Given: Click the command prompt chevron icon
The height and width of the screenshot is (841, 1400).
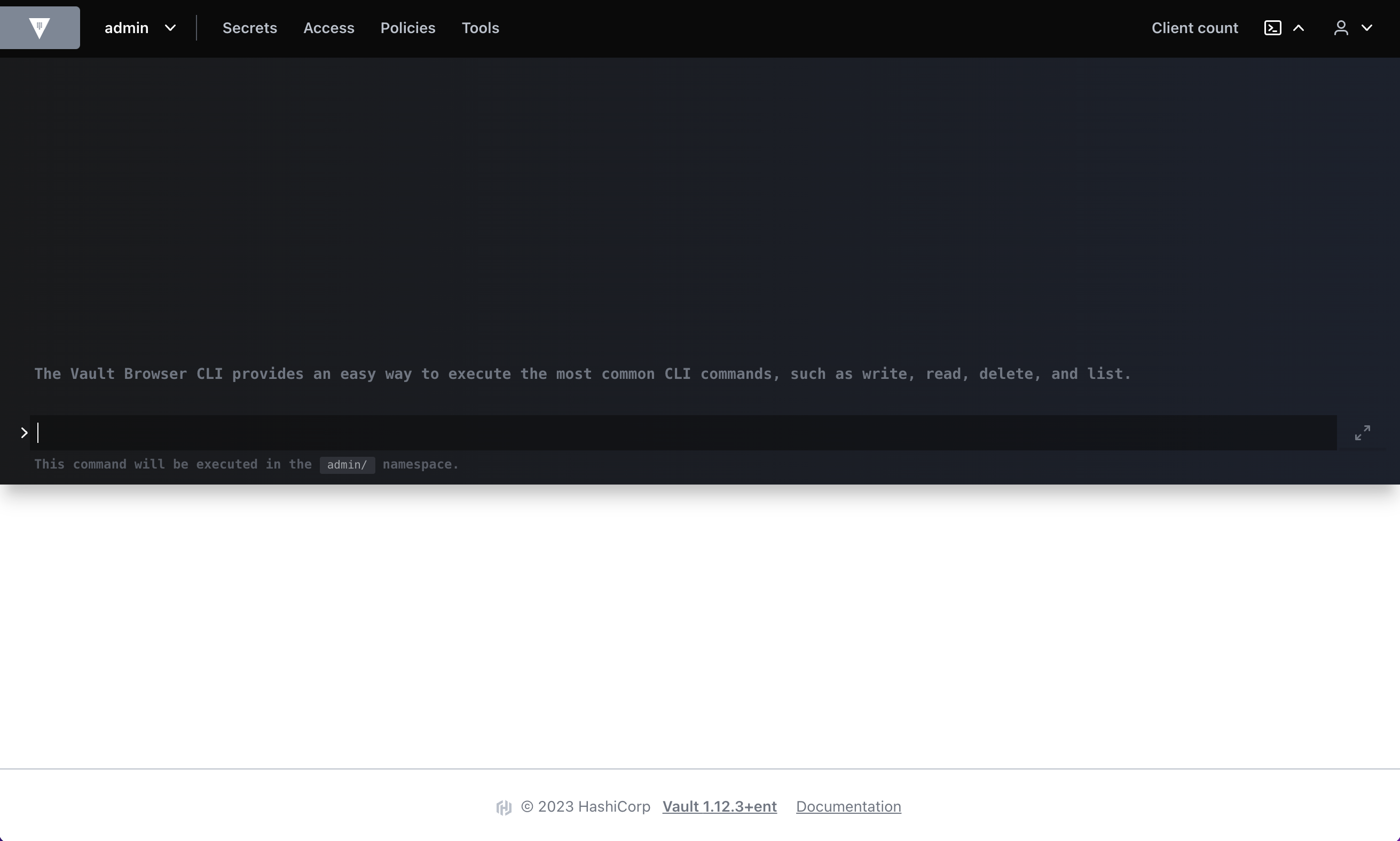Looking at the screenshot, I should [x=24, y=433].
